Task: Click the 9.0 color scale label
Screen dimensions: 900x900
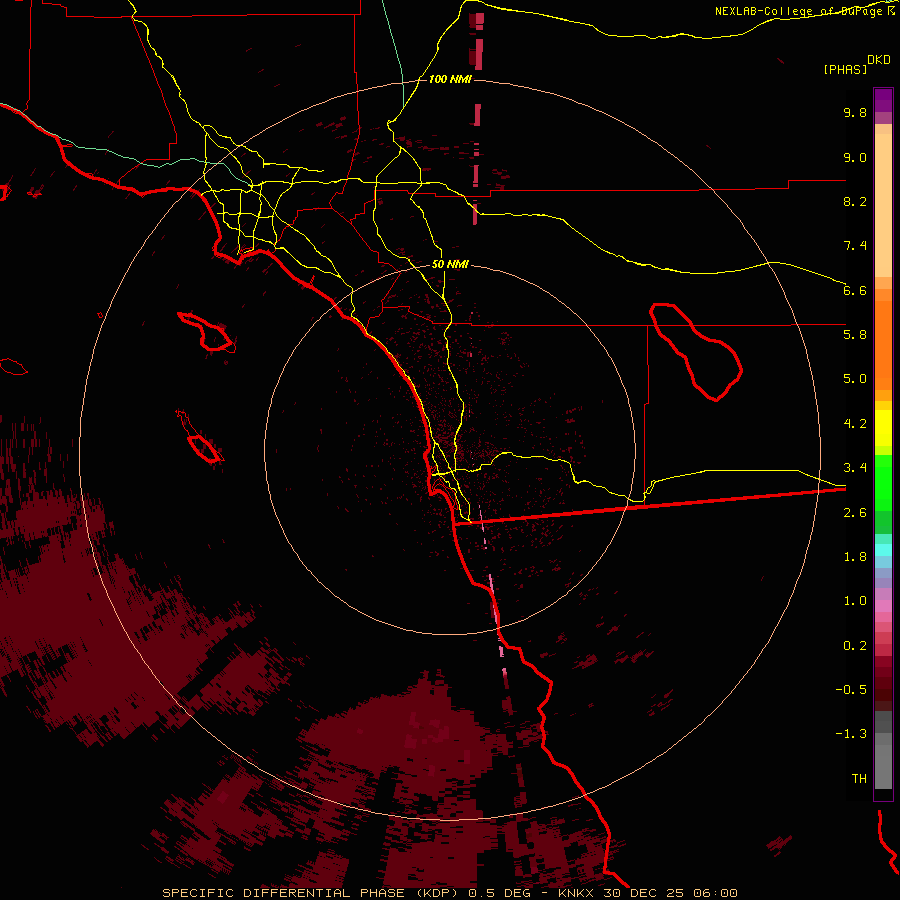Action: [855, 157]
